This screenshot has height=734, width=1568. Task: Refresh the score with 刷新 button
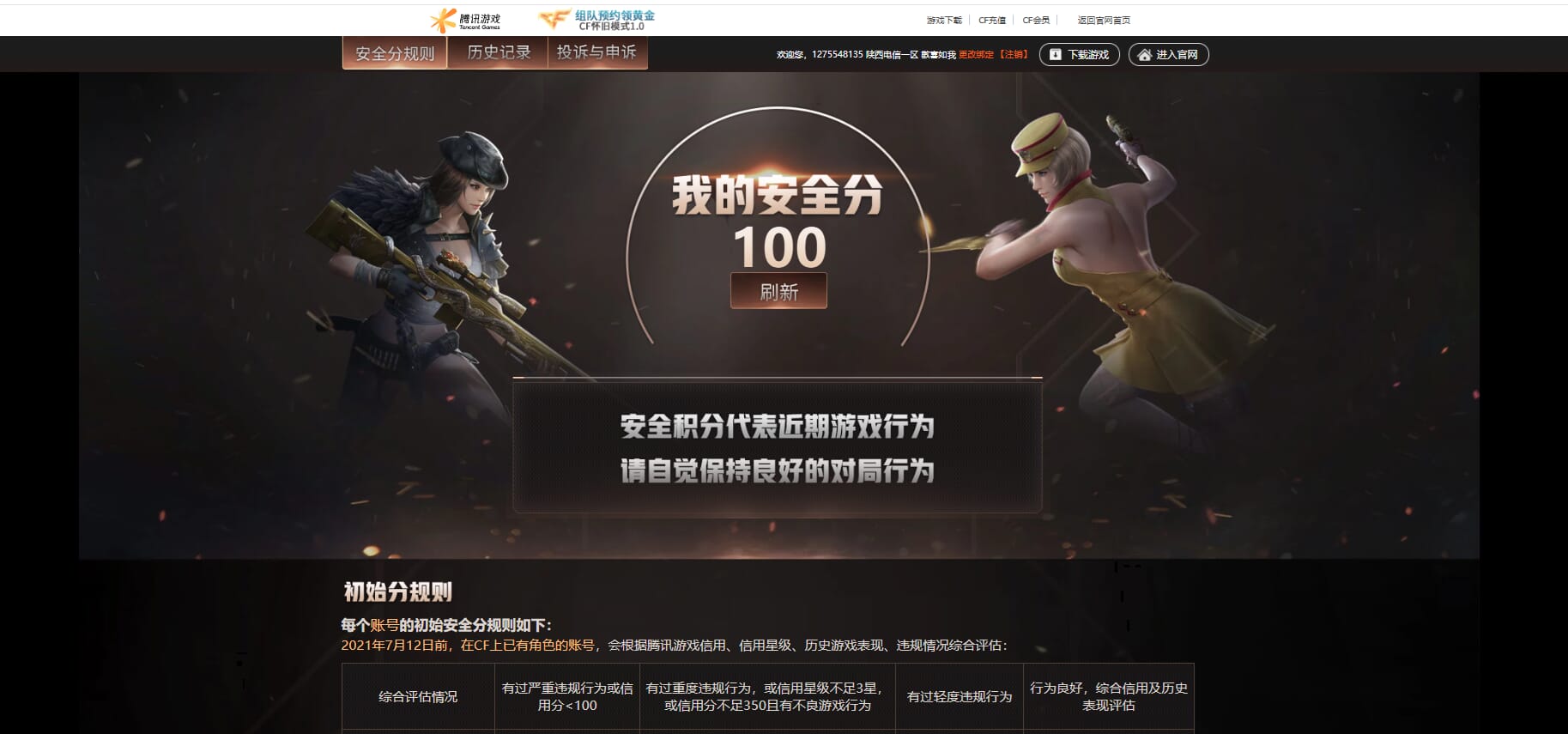coord(778,291)
